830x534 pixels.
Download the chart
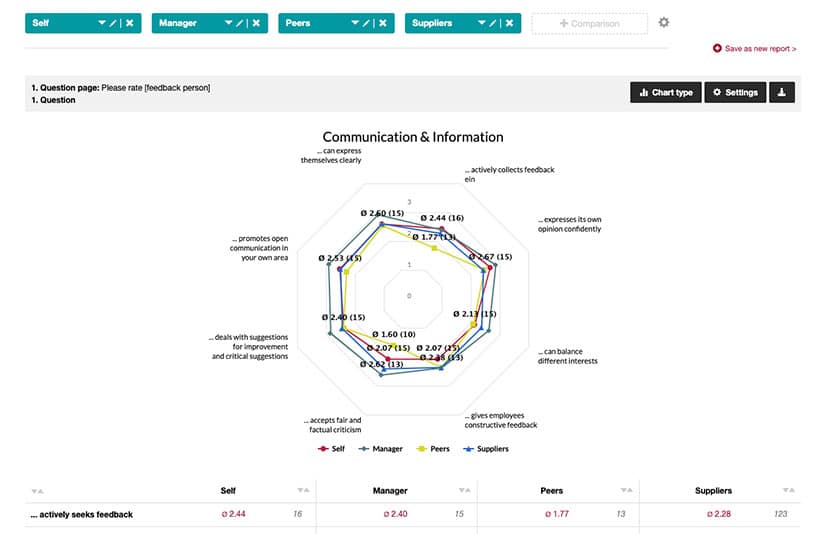(782, 92)
